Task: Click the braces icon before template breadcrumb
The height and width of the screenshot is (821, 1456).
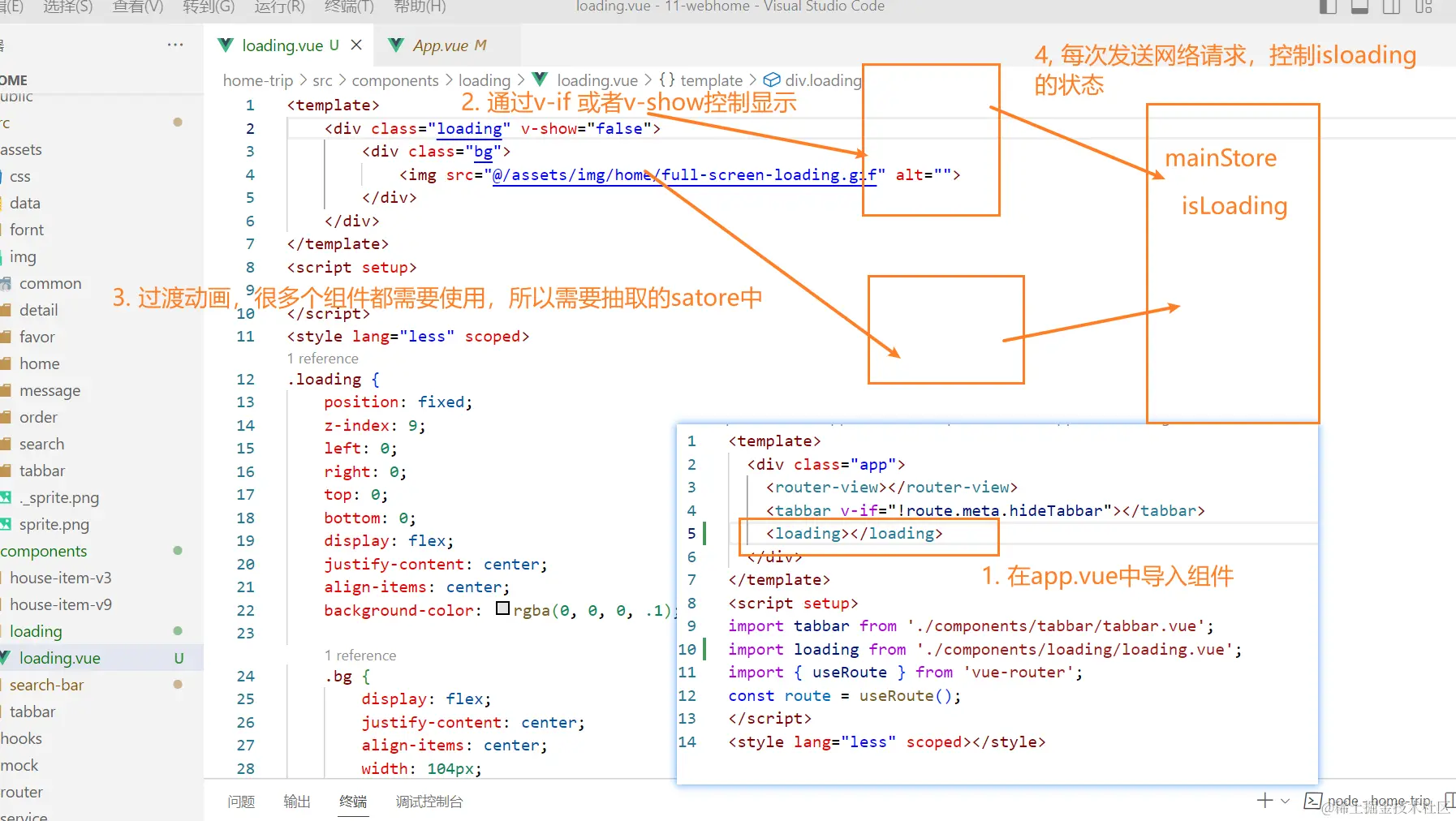Action: click(667, 80)
